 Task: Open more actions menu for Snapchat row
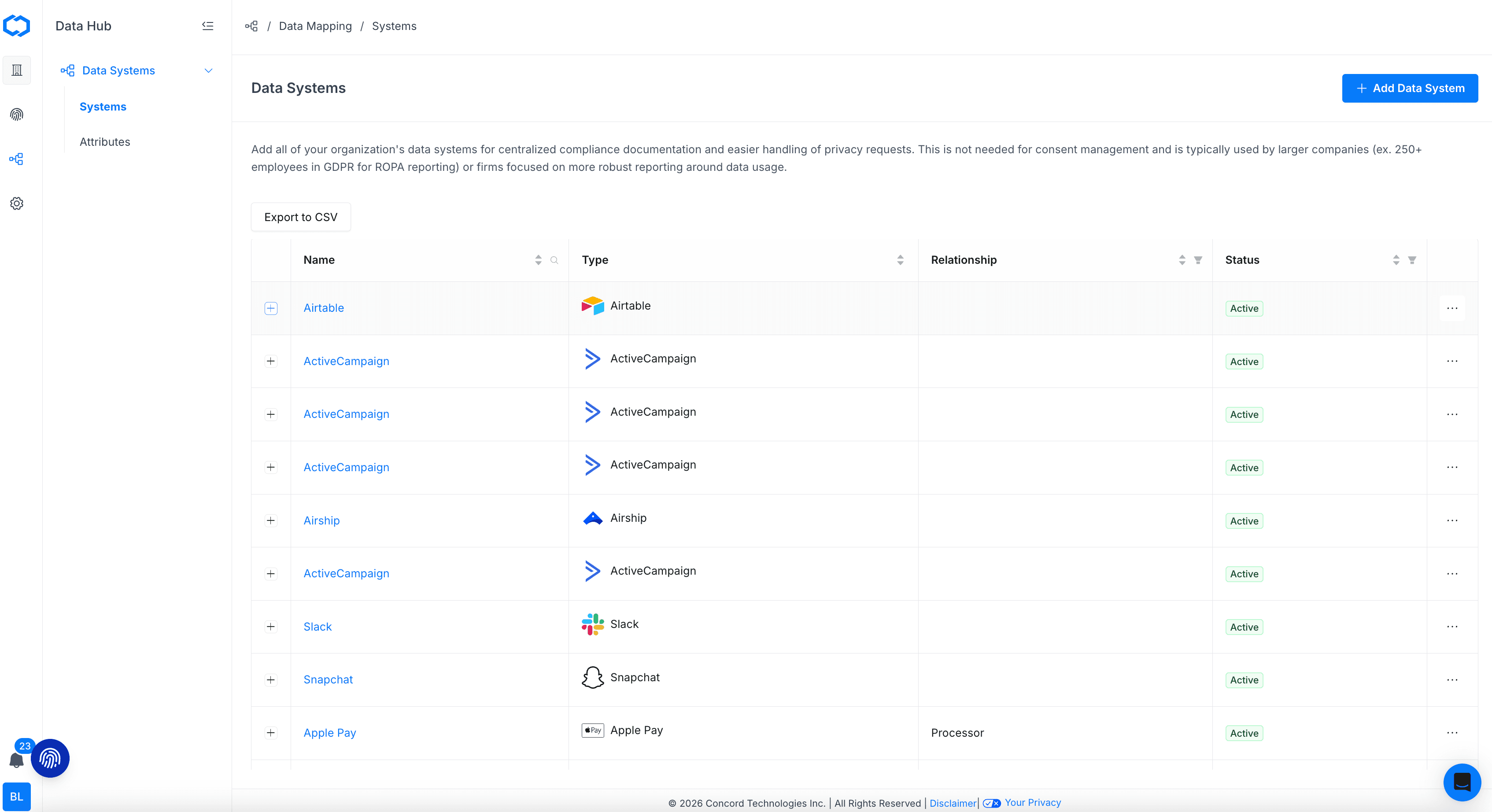click(x=1451, y=680)
